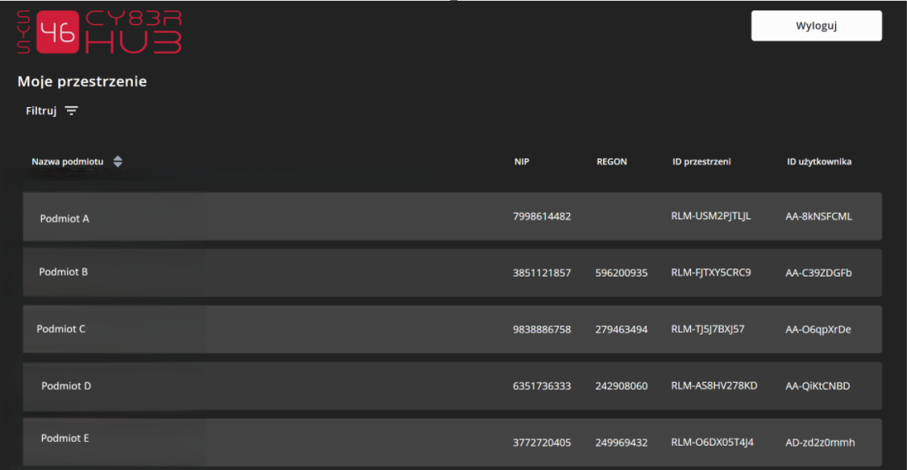Select the Nazwa podmiotu column header
Image resolution: width=907 pixels, height=470 pixels.
pos(68,161)
